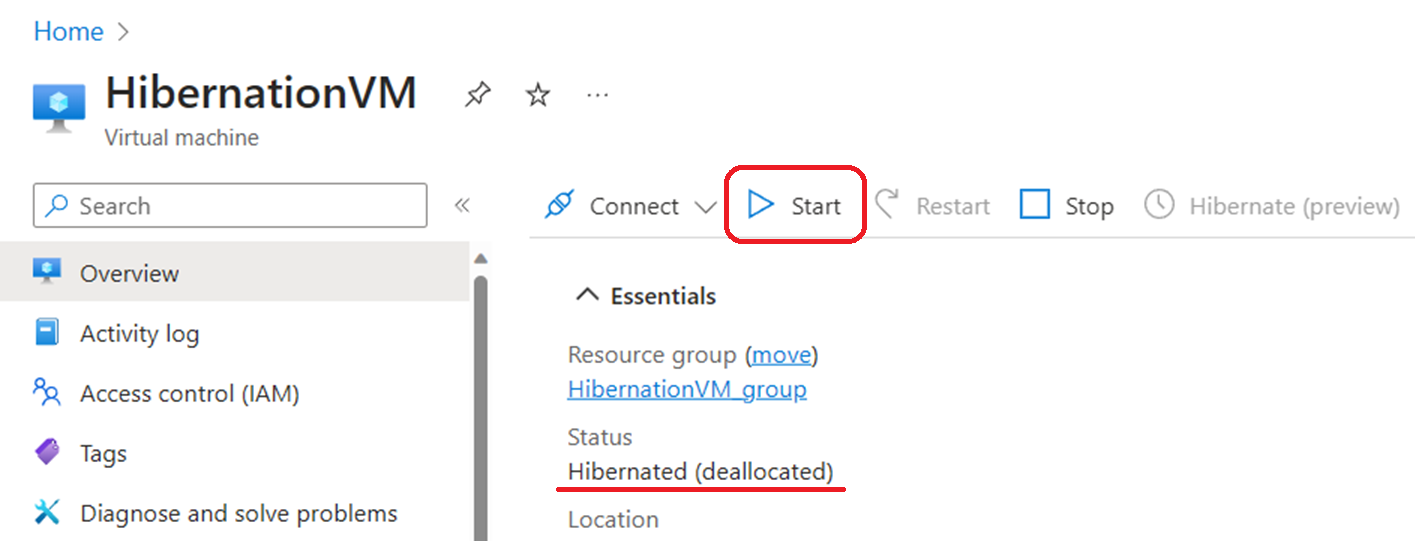Click the sidebar vertical scrollbar thumb
Viewport: 1415px width, 541px height.
(x=480, y=407)
